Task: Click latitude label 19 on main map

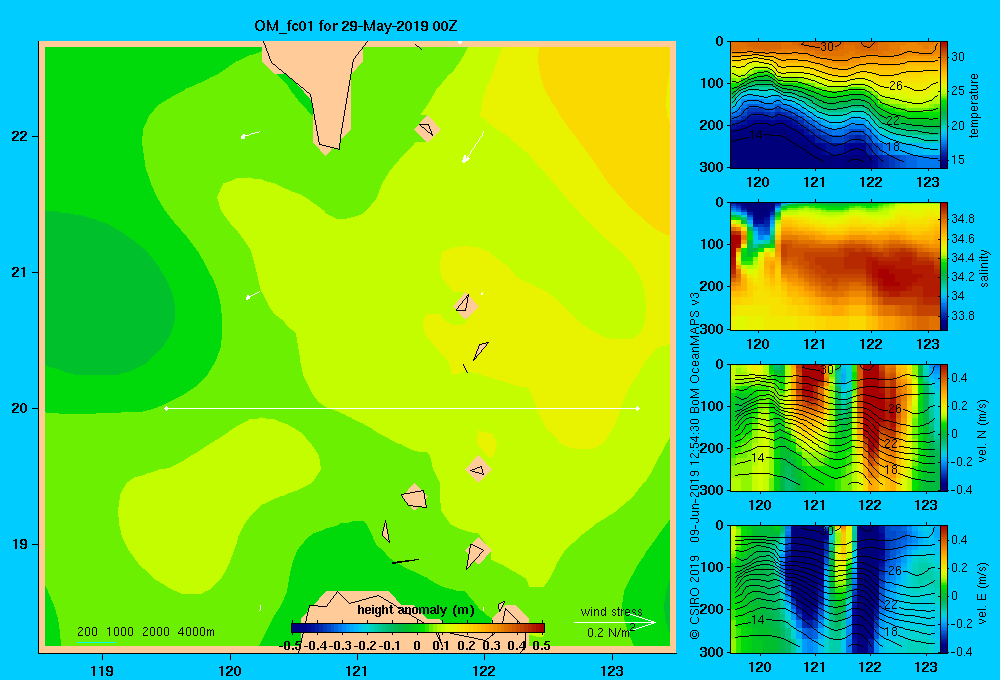Action: [x=19, y=544]
